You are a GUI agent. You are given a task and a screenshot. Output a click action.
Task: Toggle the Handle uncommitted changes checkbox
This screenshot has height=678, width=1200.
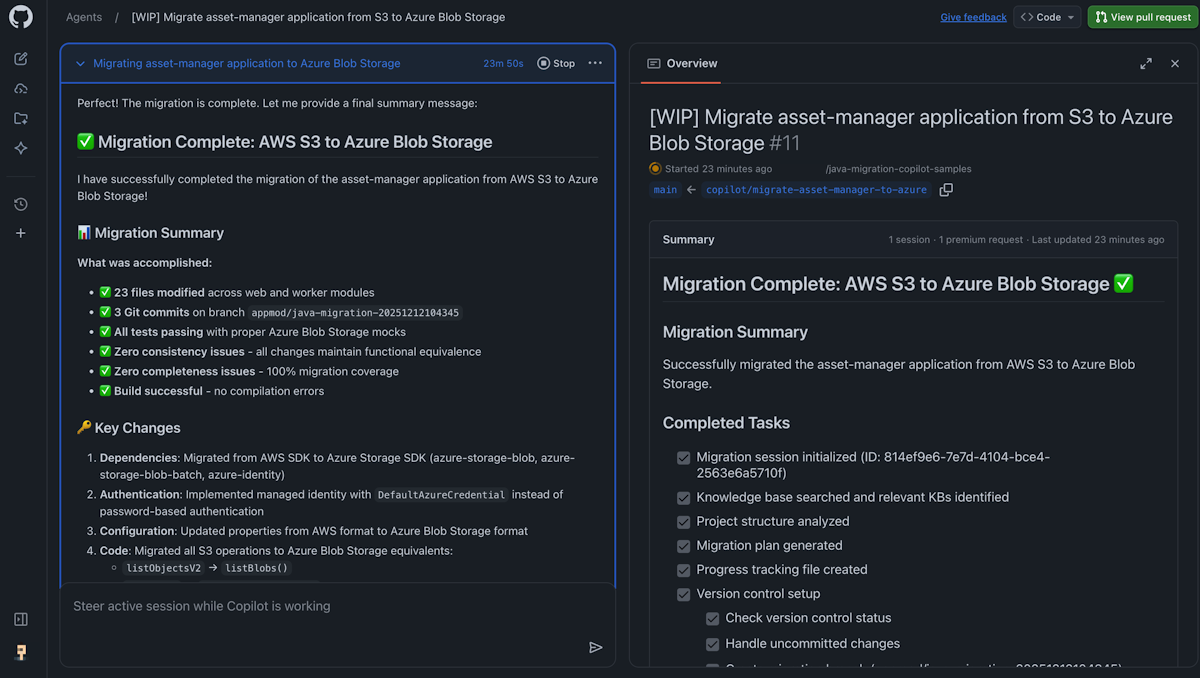click(712, 643)
